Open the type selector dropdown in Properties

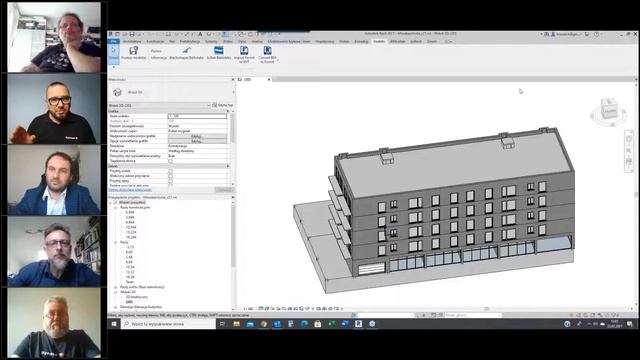(233, 92)
